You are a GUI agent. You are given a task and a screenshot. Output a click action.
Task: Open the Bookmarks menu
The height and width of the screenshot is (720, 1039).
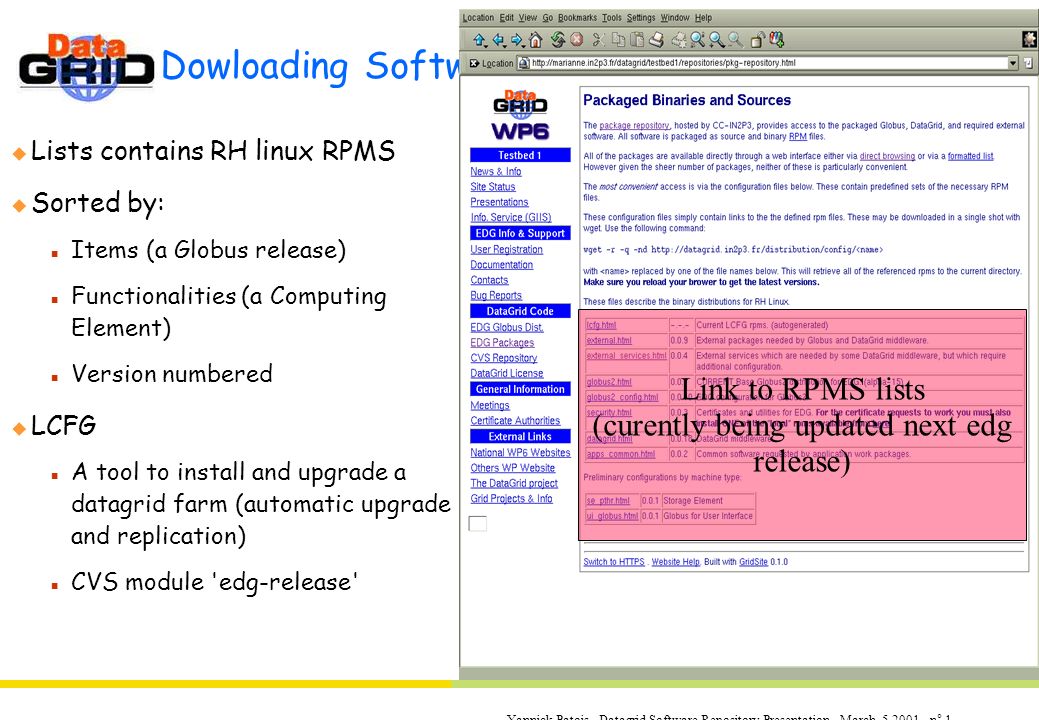[577, 18]
